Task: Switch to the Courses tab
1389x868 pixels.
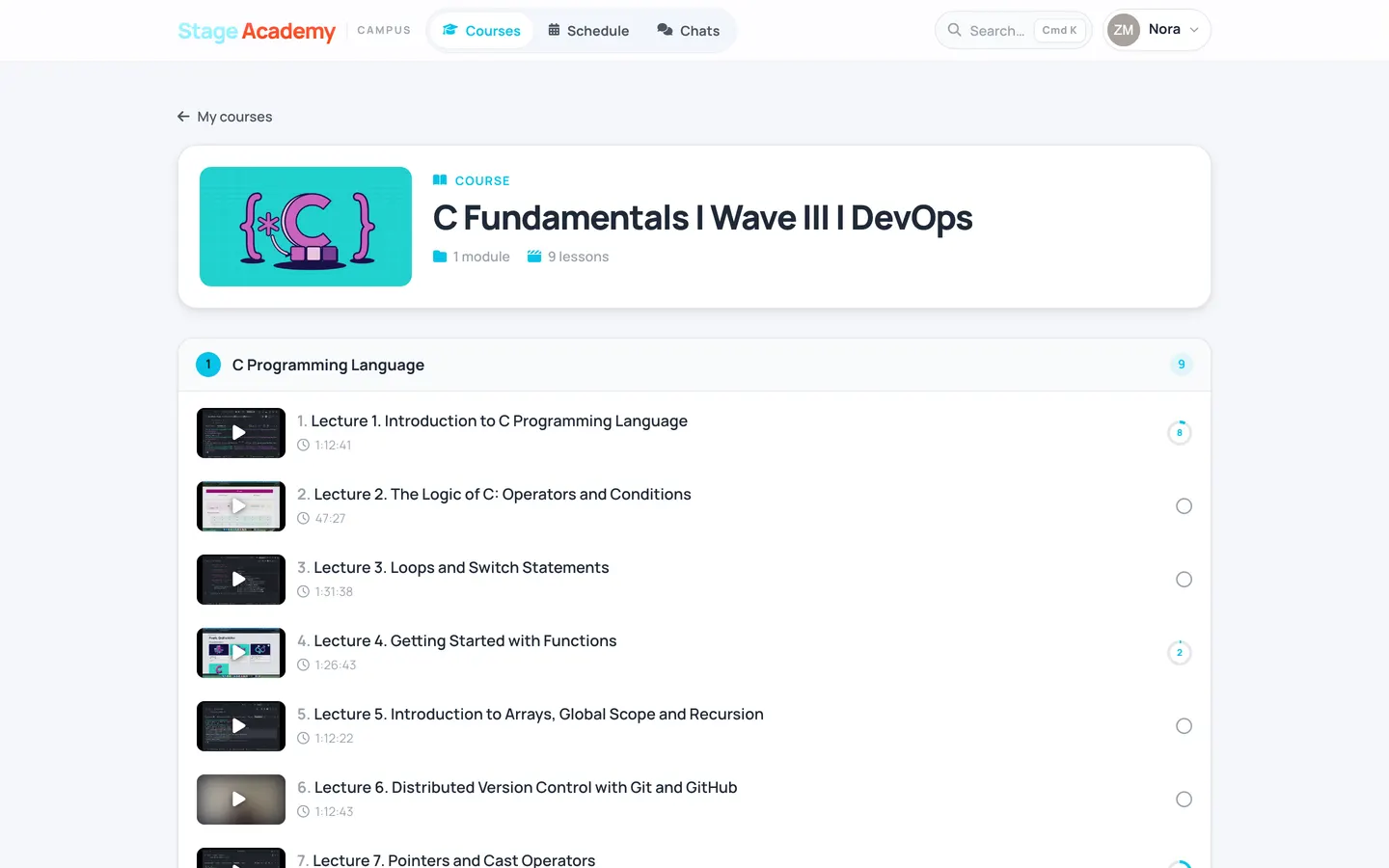Action: coord(481,31)
